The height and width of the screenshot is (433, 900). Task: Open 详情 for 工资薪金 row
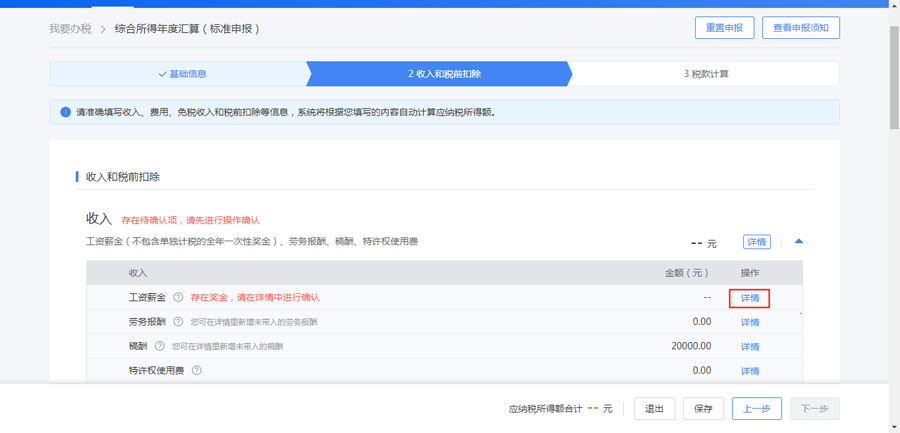pyautogui.click(x=749, y=298)
